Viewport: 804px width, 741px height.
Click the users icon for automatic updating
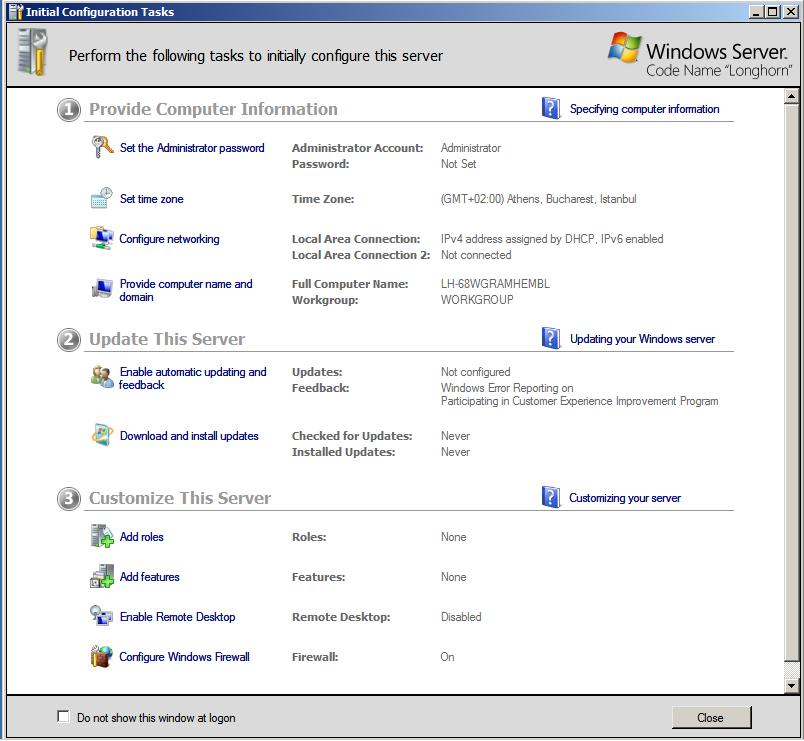tap(102, 377)
